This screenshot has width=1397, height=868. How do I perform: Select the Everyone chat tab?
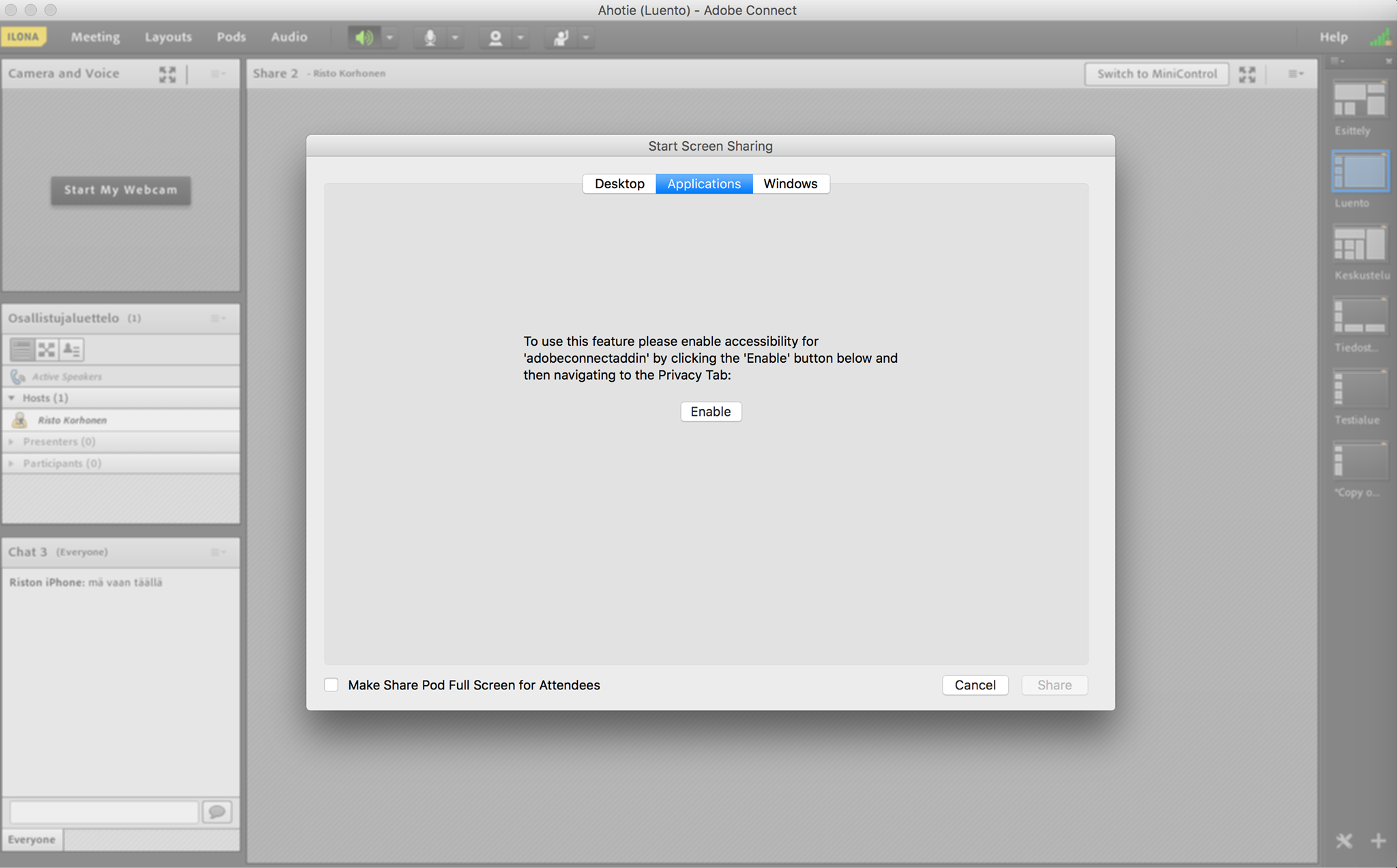32,839
